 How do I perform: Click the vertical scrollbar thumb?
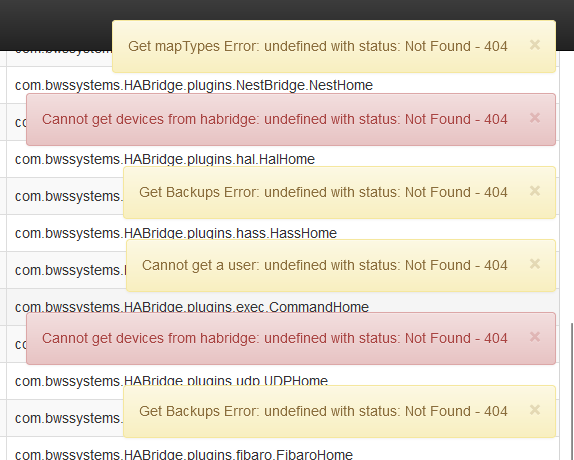pyautogui.click(x=572, y=391)
